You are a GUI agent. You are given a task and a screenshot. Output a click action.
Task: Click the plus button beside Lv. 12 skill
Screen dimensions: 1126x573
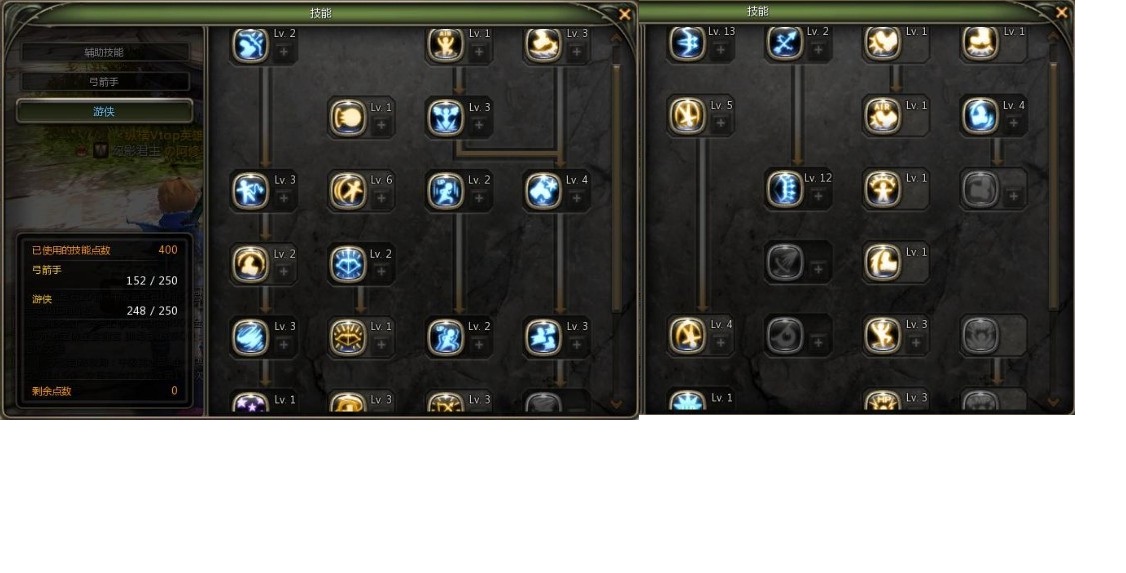pos(818,196)
